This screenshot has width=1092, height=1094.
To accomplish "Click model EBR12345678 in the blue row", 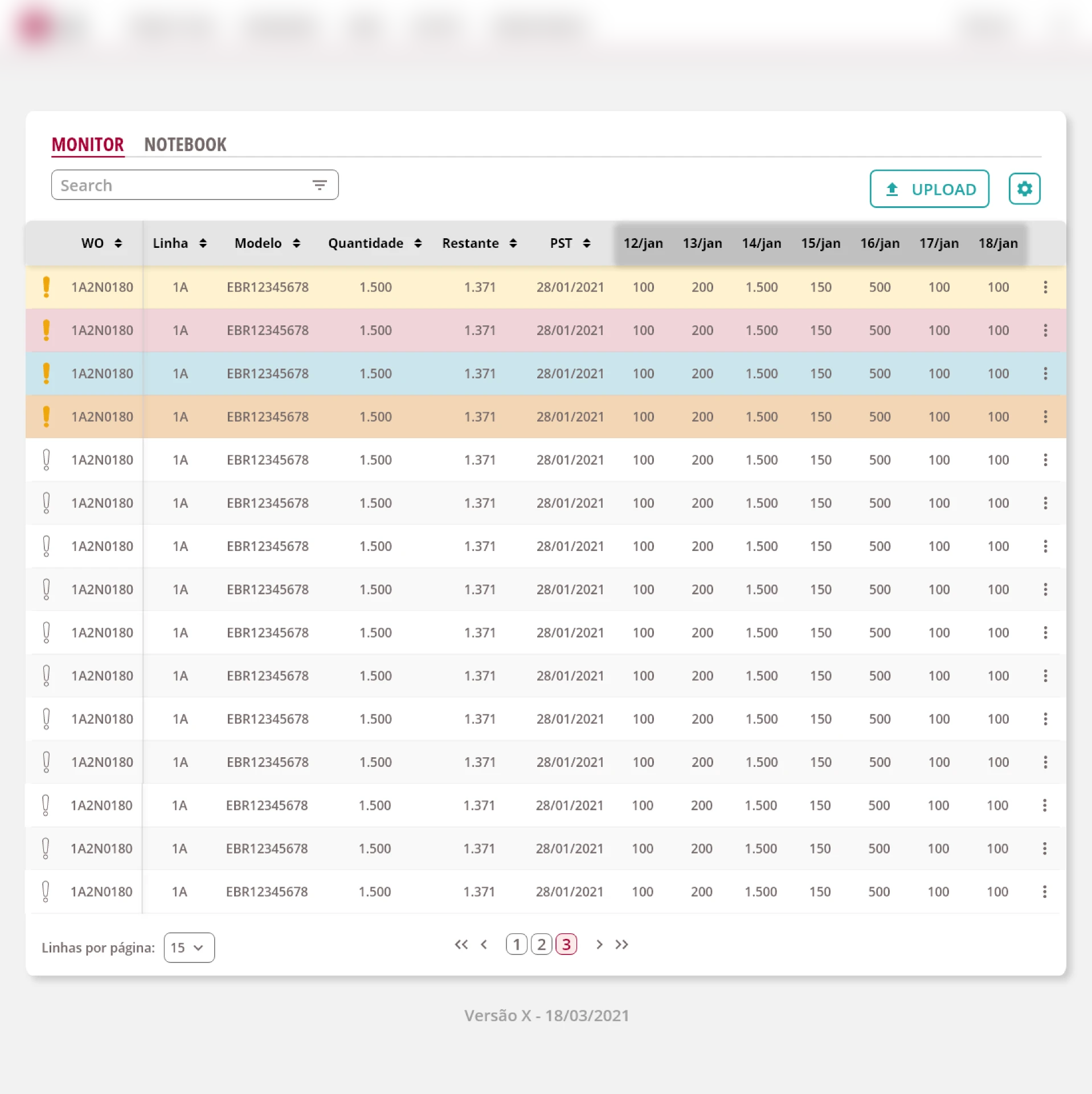I will click(268, 374).
